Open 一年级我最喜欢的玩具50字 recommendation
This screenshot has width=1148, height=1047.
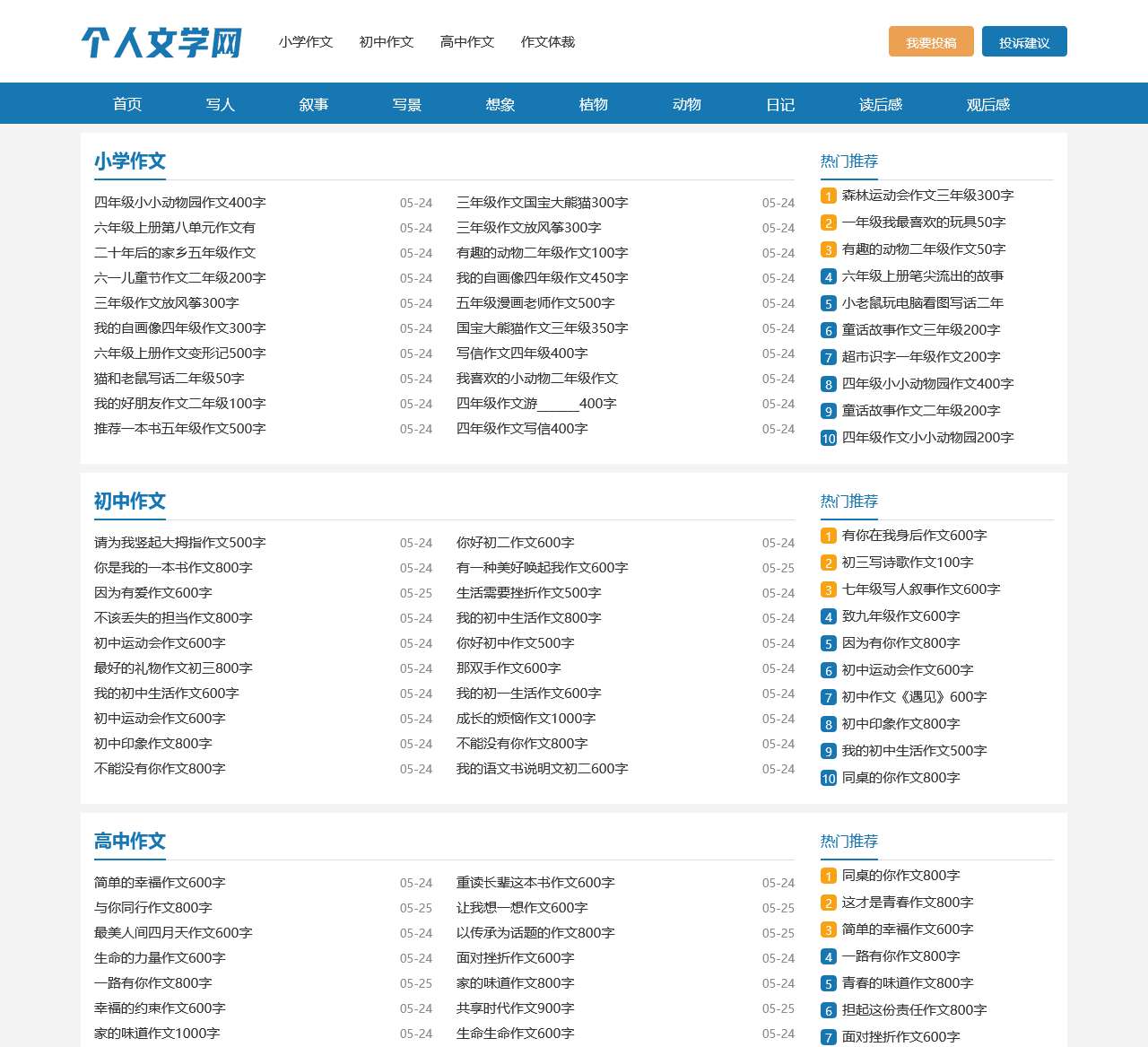[x=924, y=222]
